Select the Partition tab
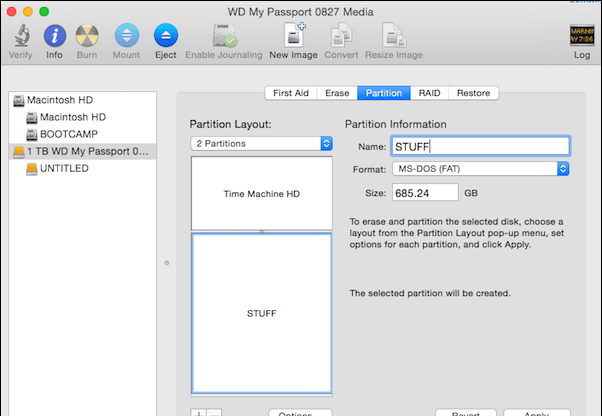602x416 pixels. point(384,93)
